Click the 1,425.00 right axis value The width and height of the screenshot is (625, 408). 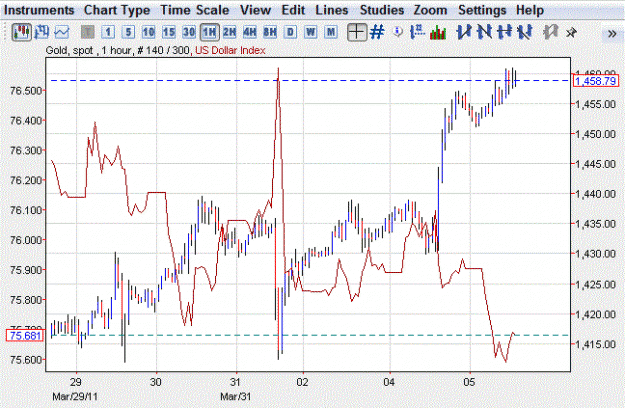(596, 284)
